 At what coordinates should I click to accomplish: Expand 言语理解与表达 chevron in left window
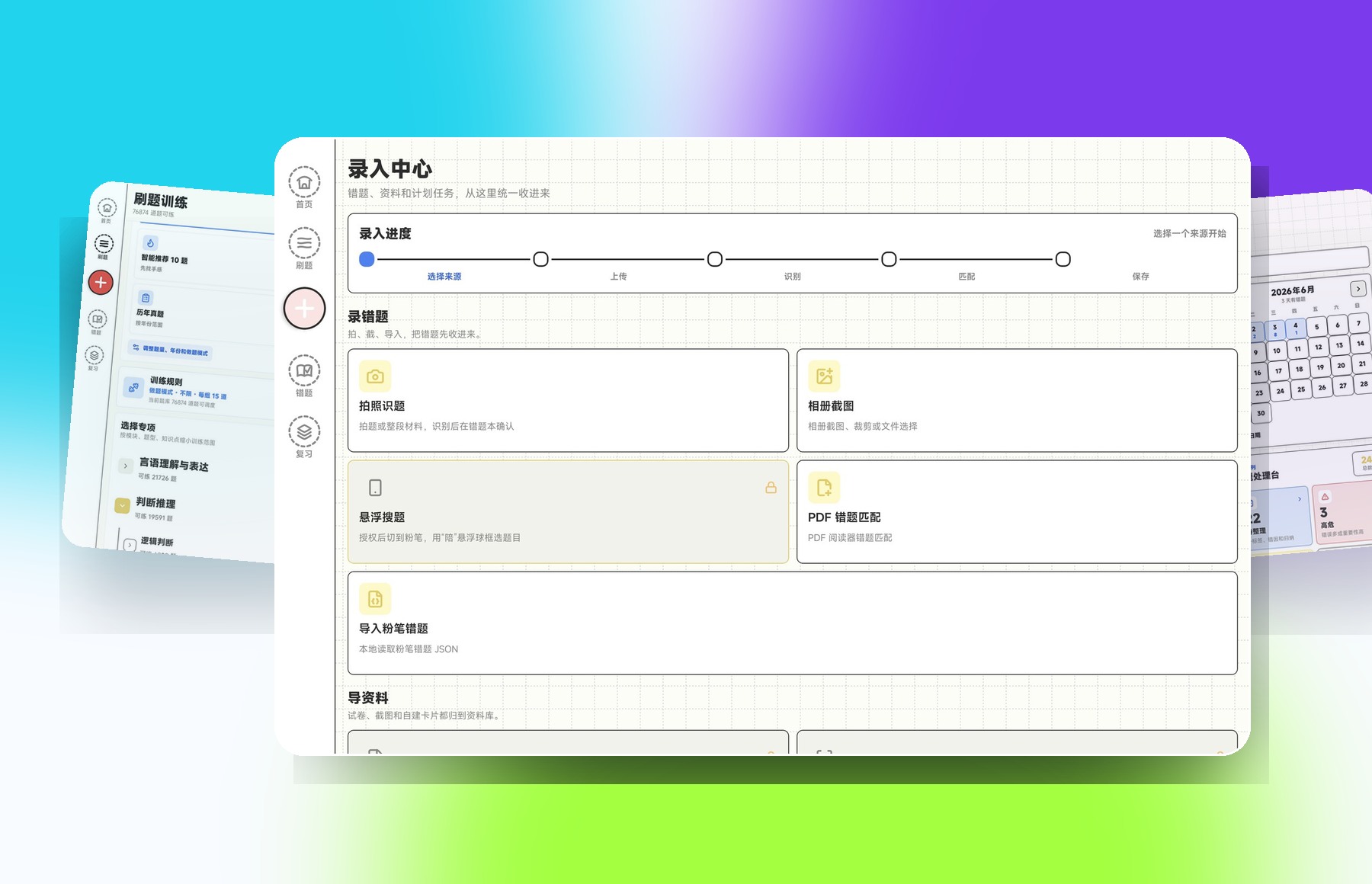click(x=126, y=466)
